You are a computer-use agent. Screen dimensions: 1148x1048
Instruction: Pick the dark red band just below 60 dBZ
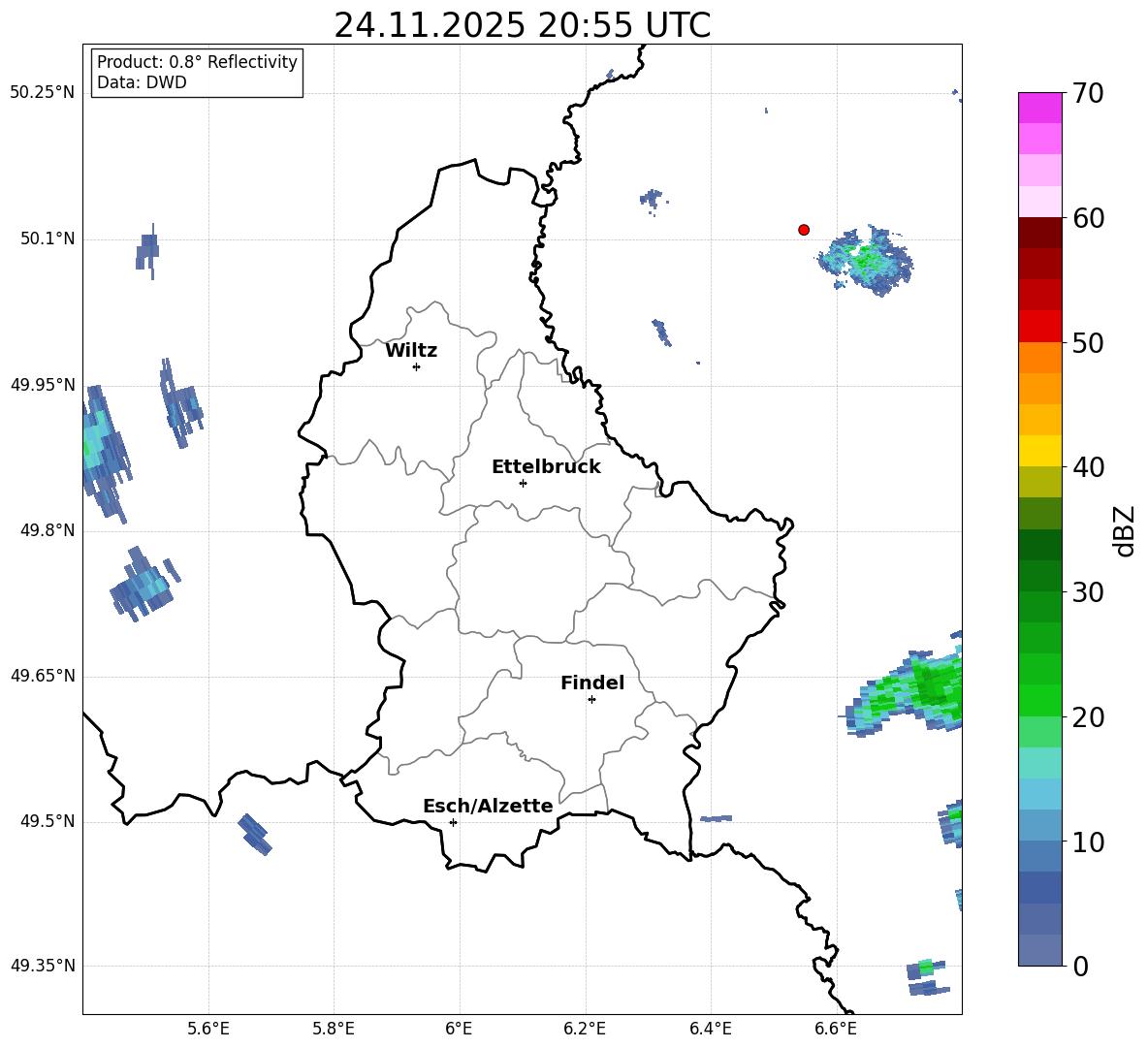coord(1040,232)
